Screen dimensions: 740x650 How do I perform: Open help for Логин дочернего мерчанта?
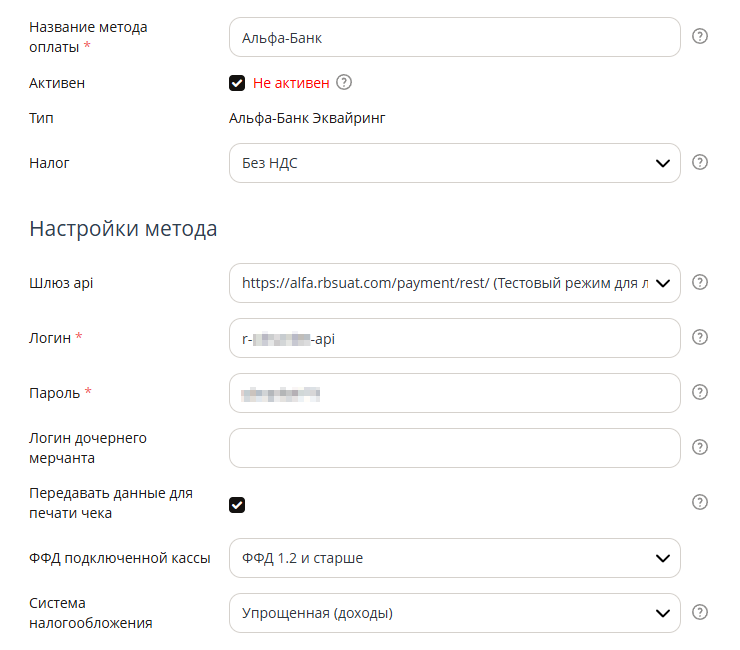699,447
